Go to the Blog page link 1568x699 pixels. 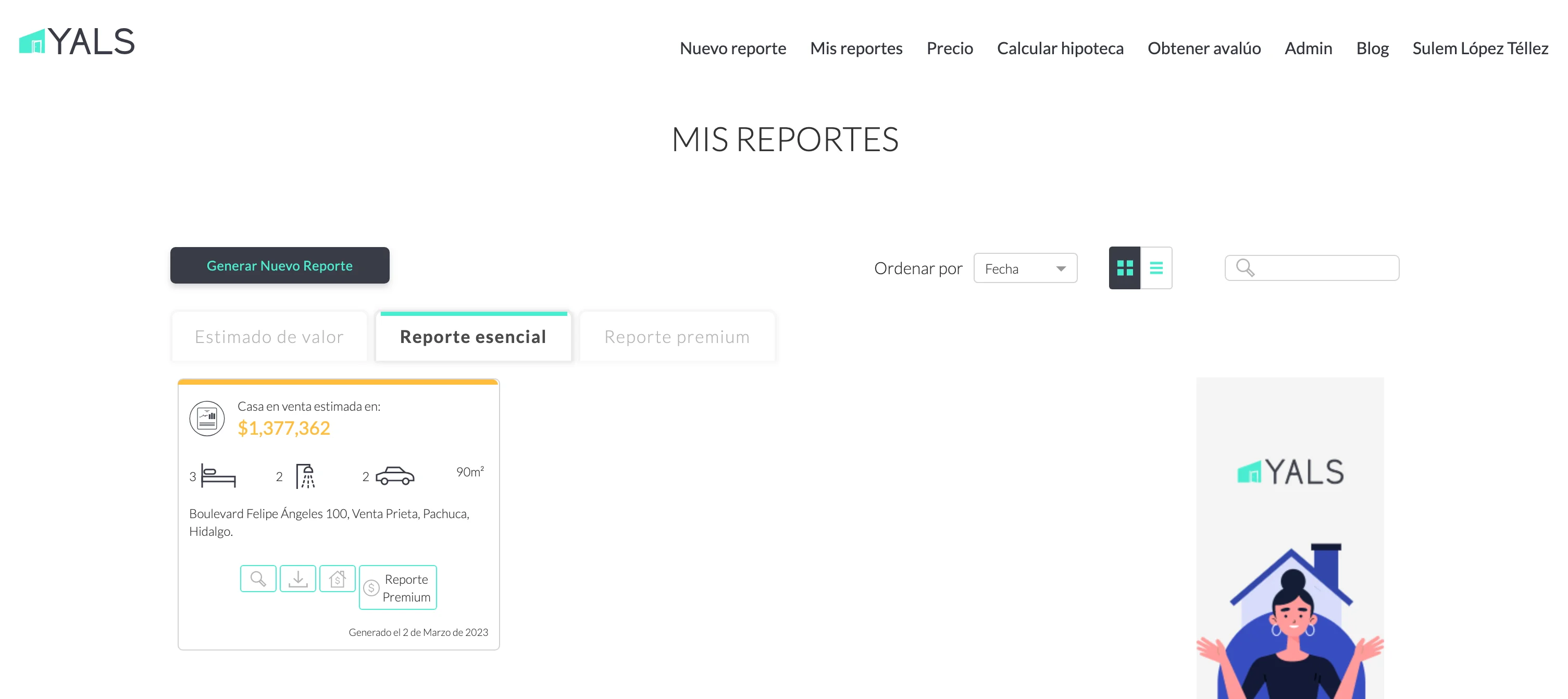coord(1372,48)
